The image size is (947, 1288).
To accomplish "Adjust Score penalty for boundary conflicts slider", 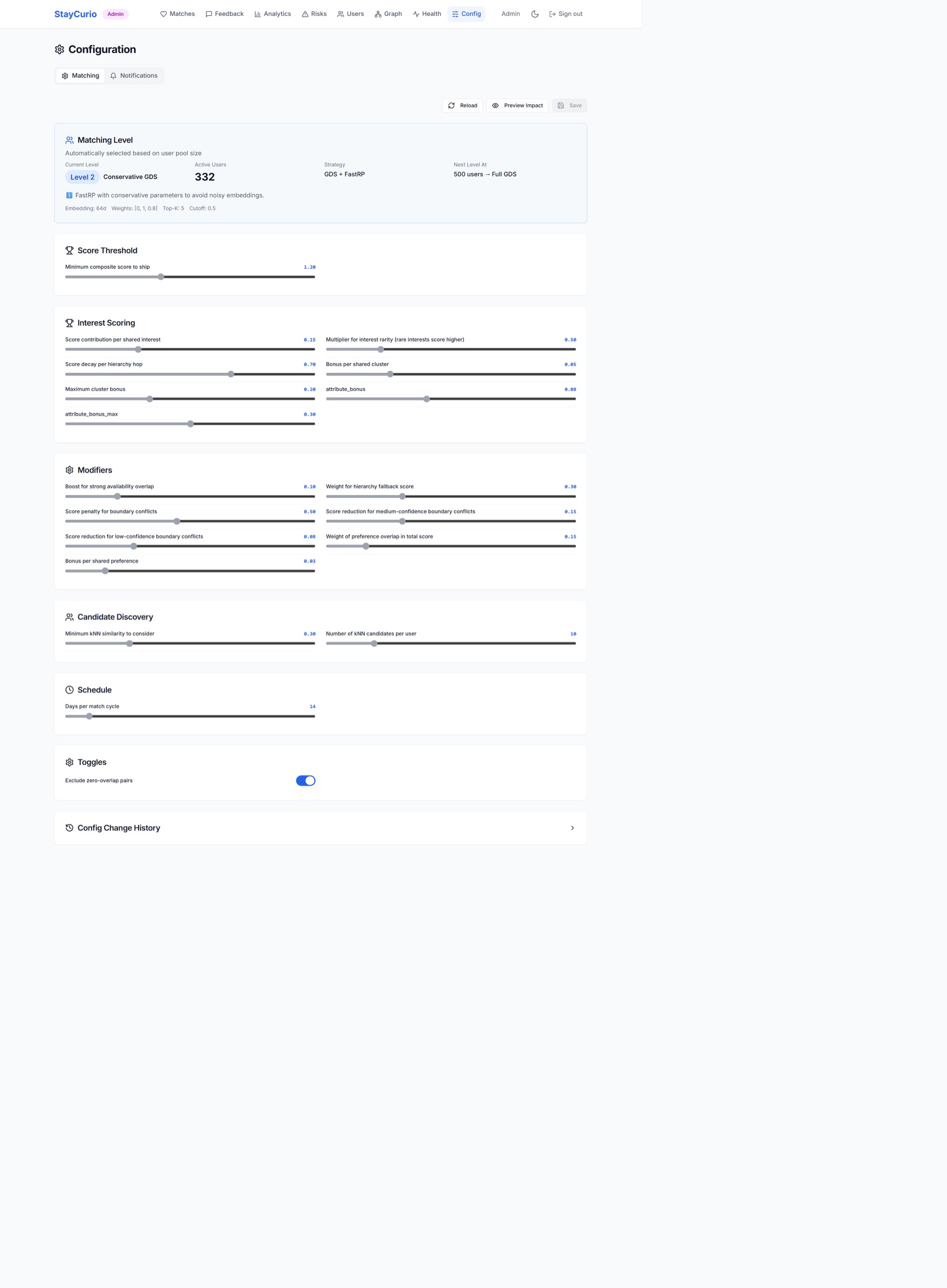I will [190, 521].
